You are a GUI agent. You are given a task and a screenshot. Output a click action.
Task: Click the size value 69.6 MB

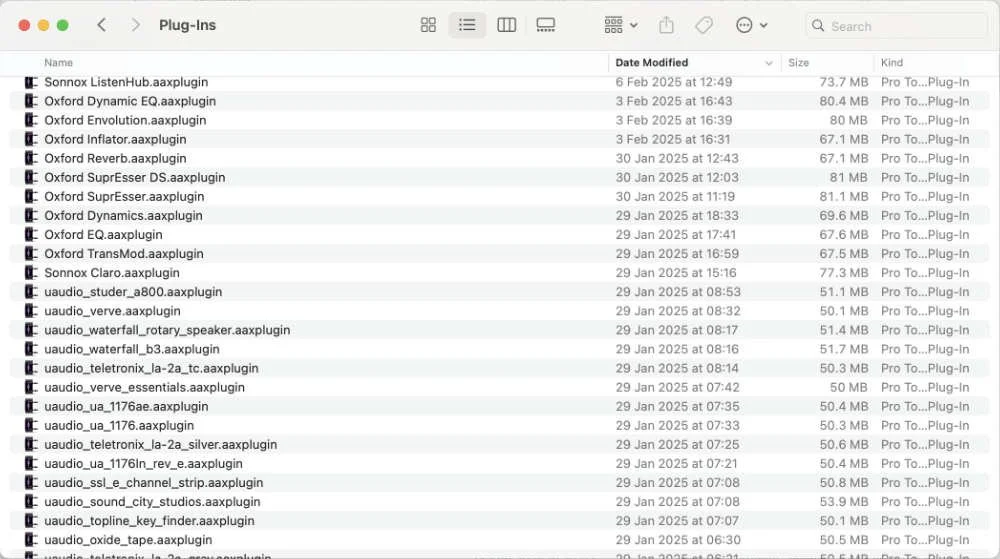click(x=844, y=215)
